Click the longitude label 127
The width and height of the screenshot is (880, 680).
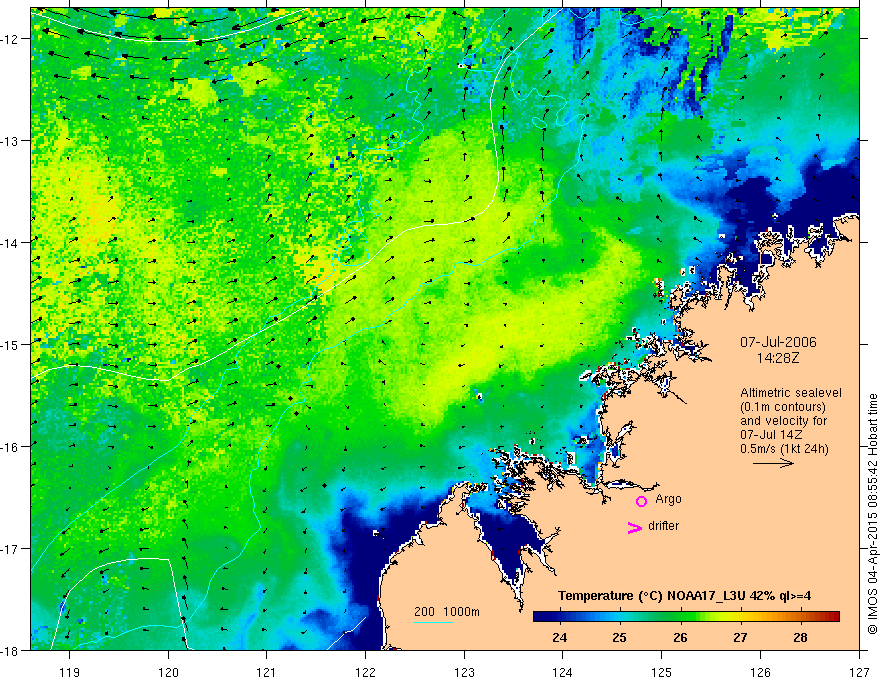pyautogui.click(x=859, y=672)
